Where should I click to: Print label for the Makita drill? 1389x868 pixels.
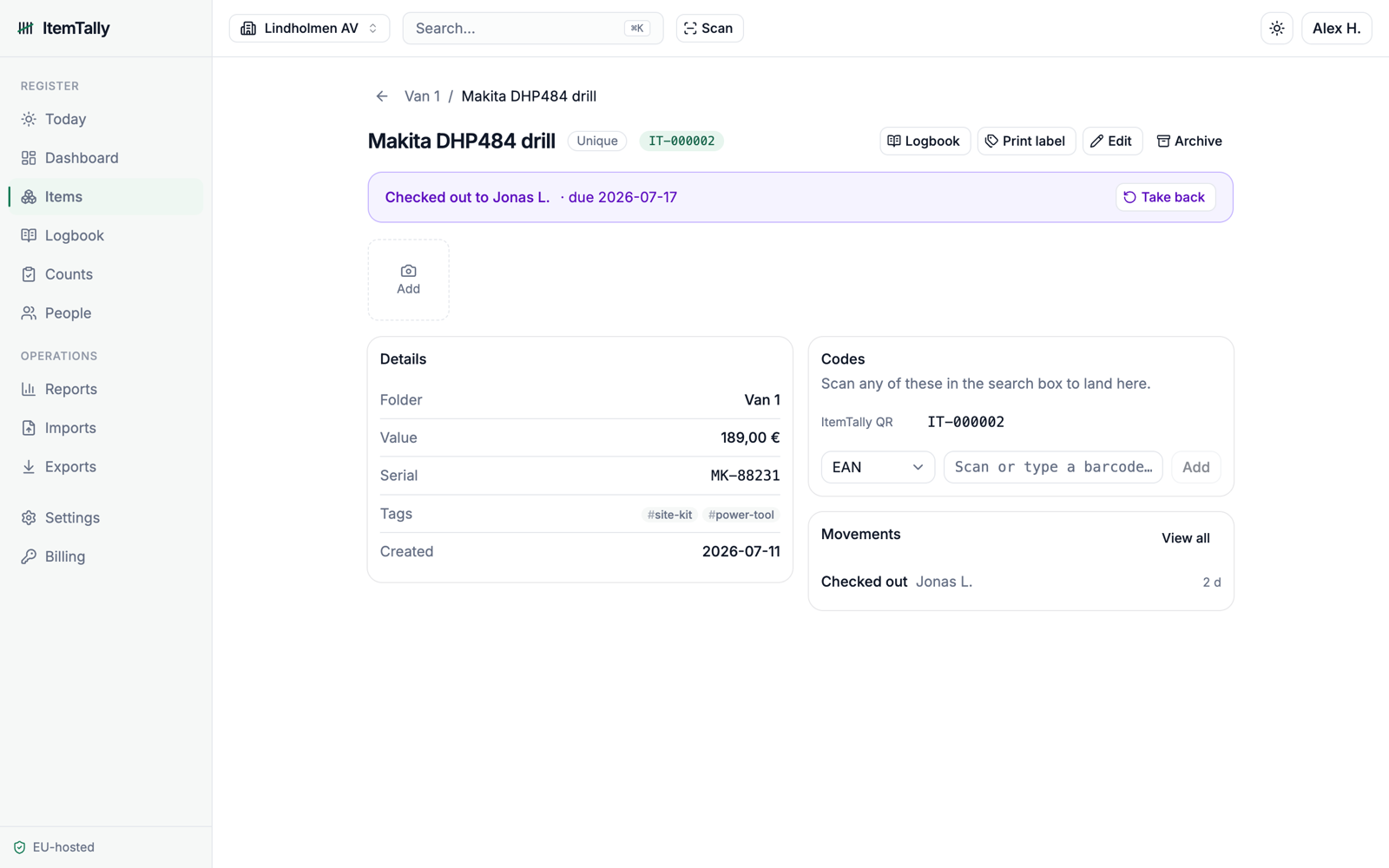pyautogui.click(x=1026, y=141)
